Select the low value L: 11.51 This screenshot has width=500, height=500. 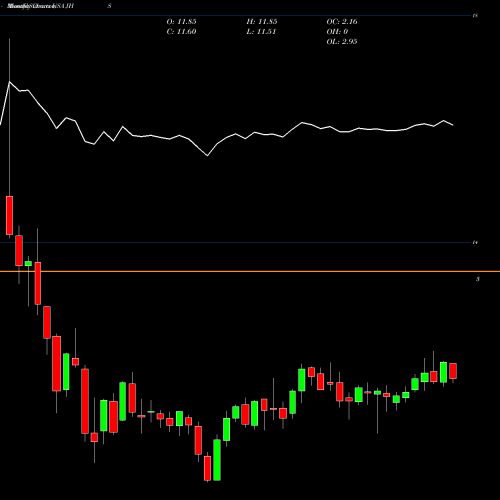[x=261, y=32]
